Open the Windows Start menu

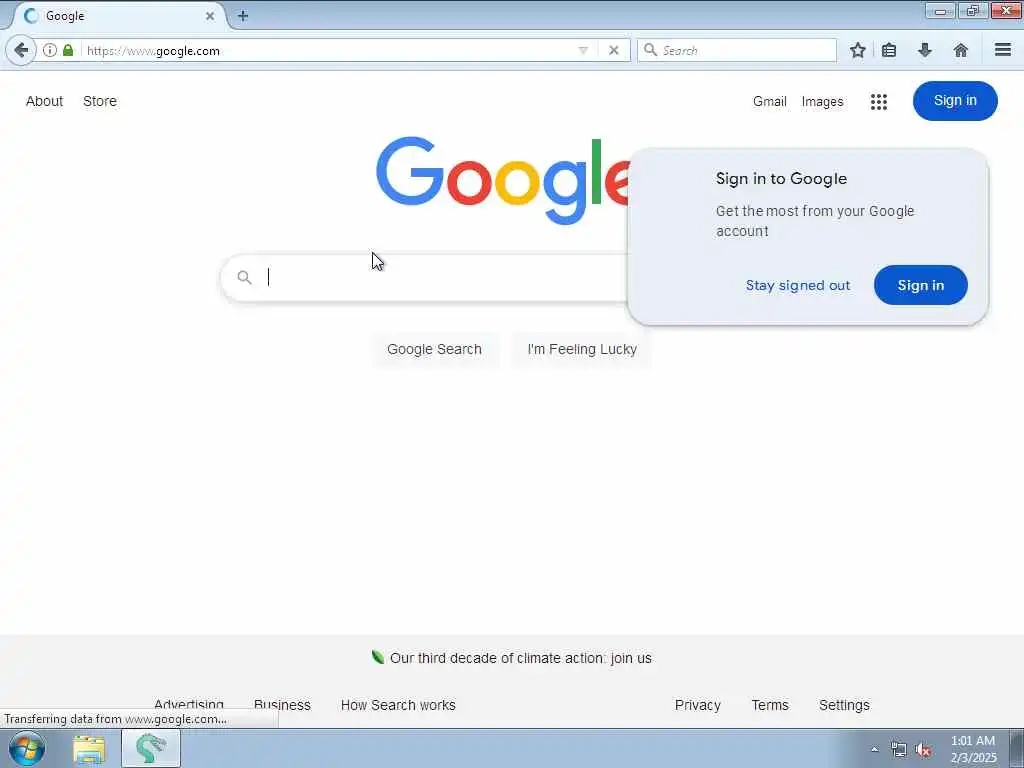point(27,748)
